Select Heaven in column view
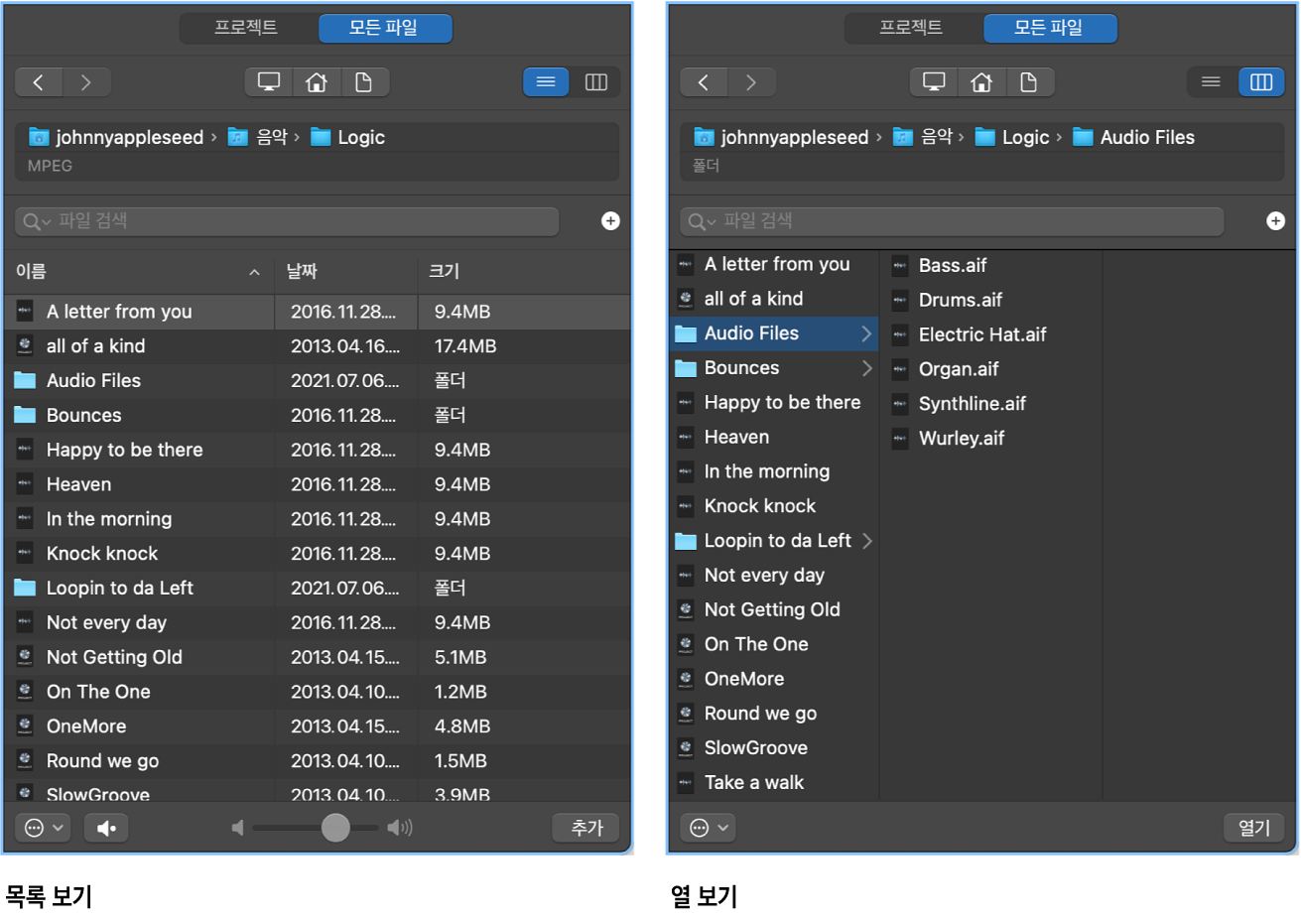Image resolution: width=1301 pixels, height=924 pixels. coord(774,437)
